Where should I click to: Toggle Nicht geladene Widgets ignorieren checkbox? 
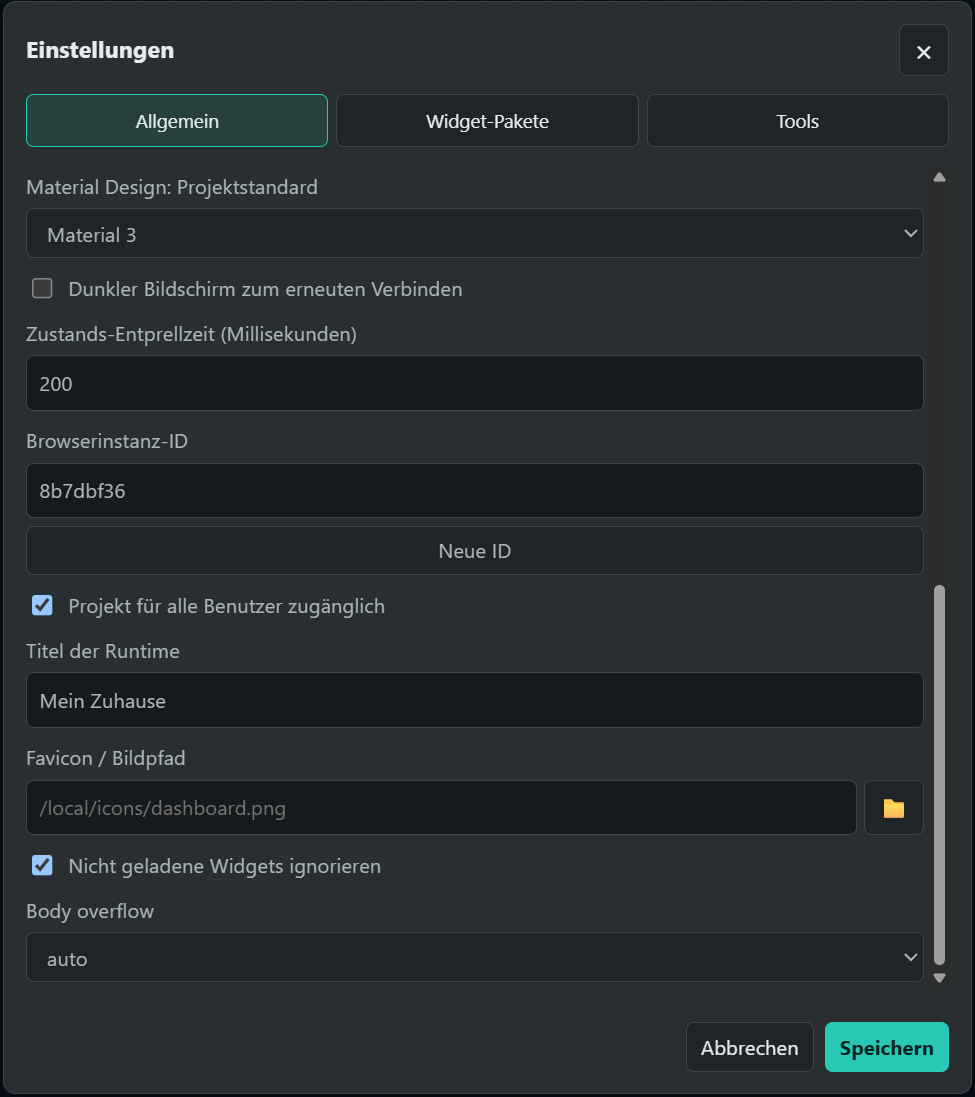point(42,865)
